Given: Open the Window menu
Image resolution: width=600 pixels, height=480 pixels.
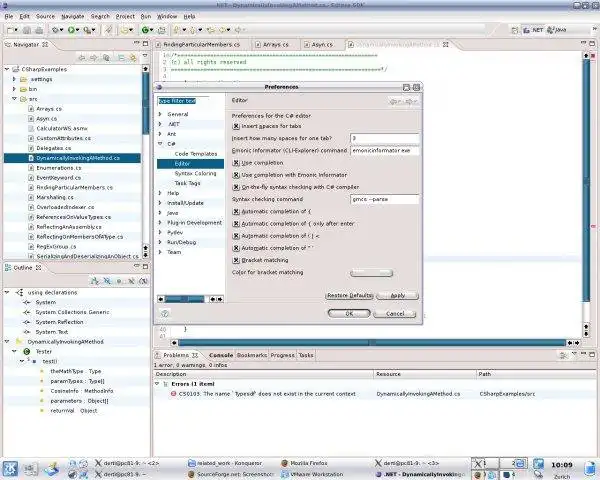Looking at the screenshot, I should [167, 16].
